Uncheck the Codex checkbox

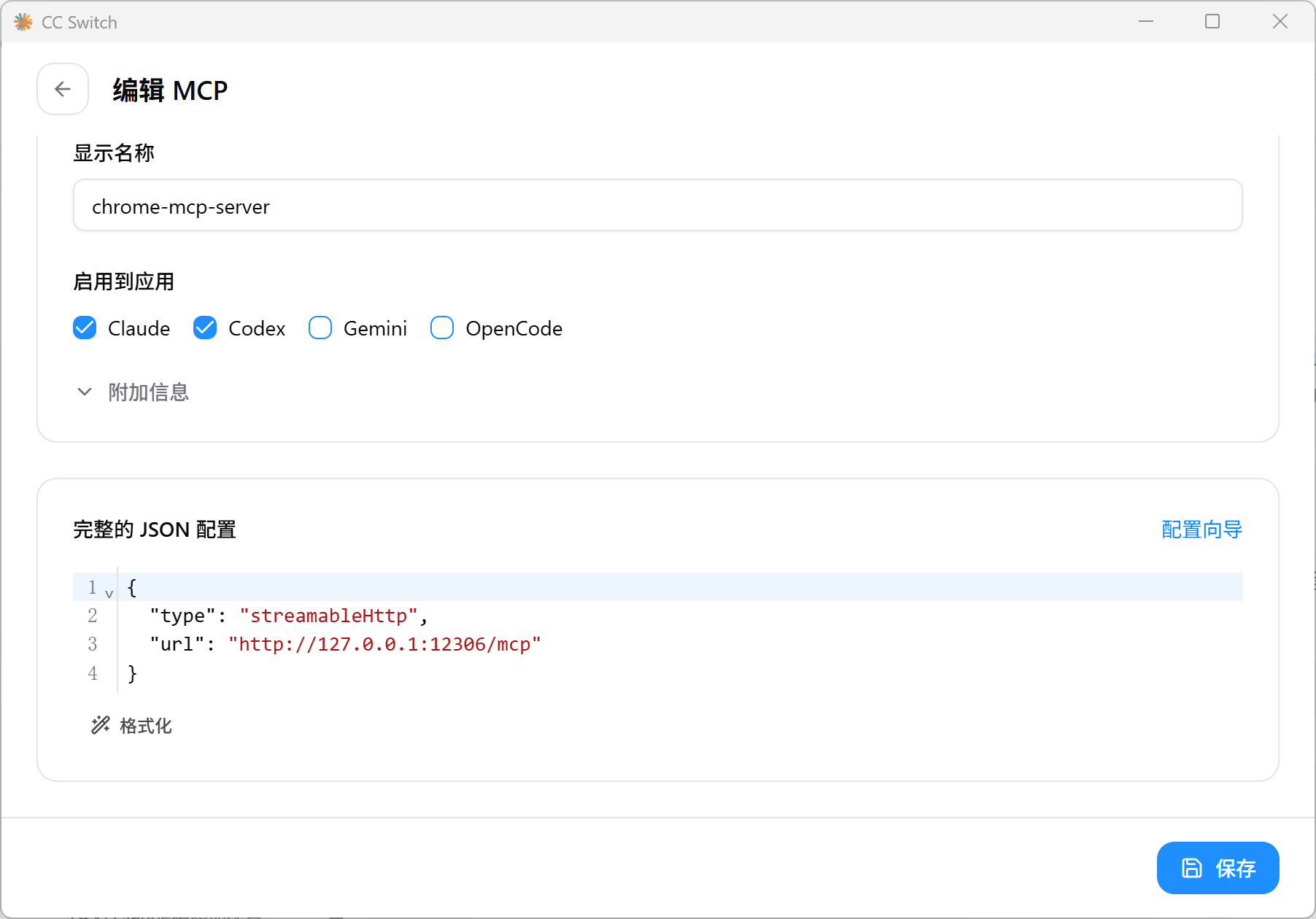pos(205,328)
